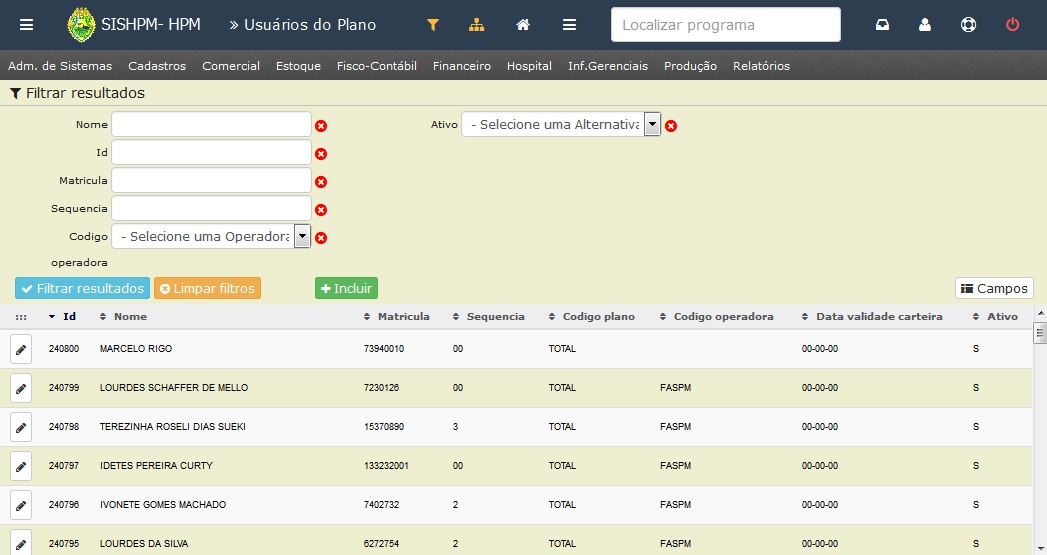
Task: Clear the Nome filter with red X
Action: pos(321,126)
